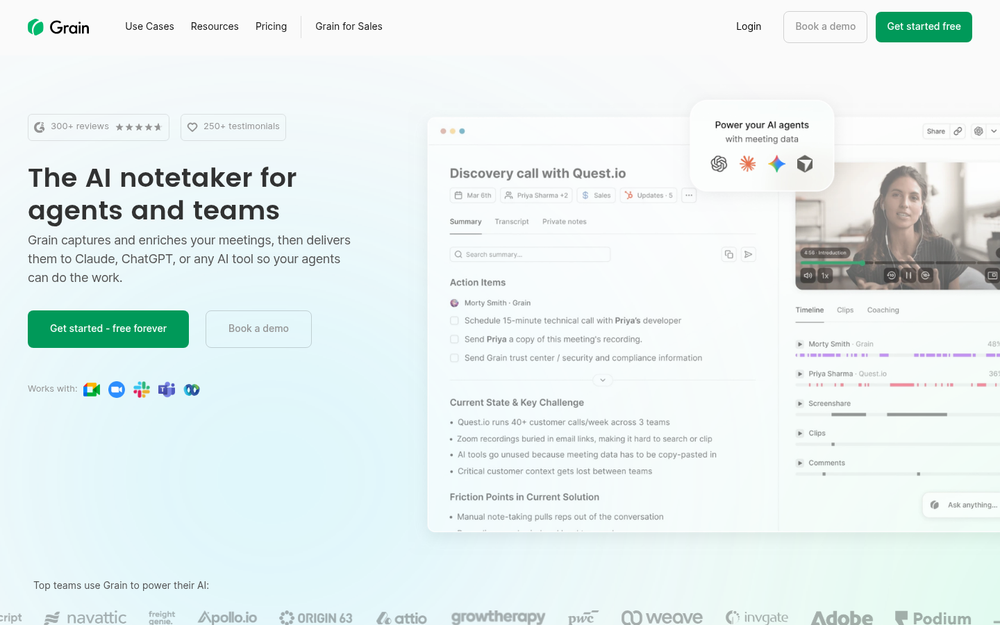Change the 1x playback speed
Image resolution: width=1000 pixels, height=625 pixels.
tap(825, 276)
